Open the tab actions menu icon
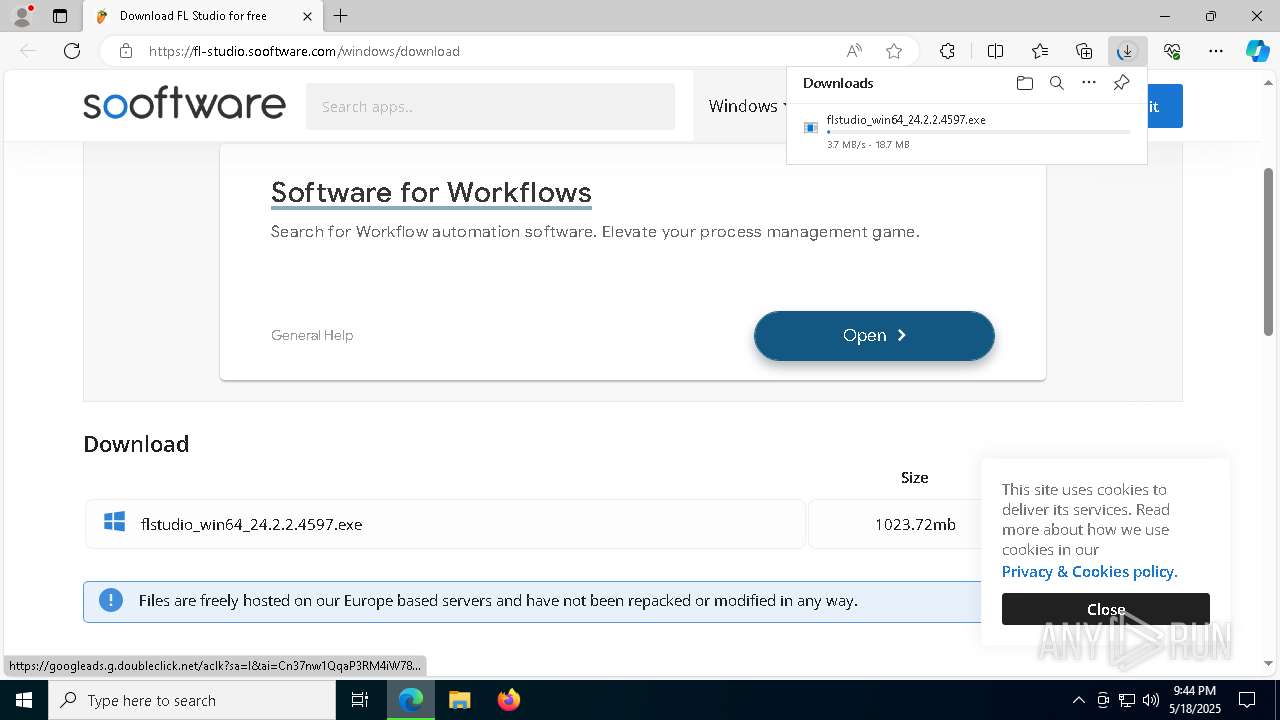This screenshot has height=720, width=1280. pos(60,16)
